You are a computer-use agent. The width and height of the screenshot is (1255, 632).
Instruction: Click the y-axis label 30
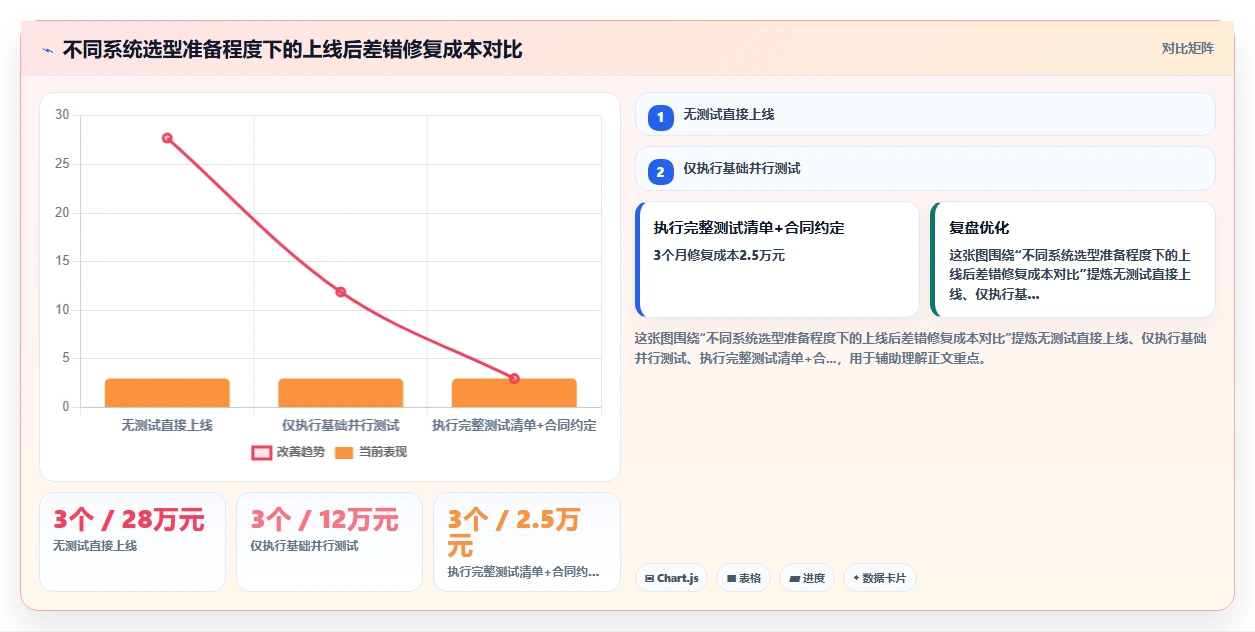62,115
